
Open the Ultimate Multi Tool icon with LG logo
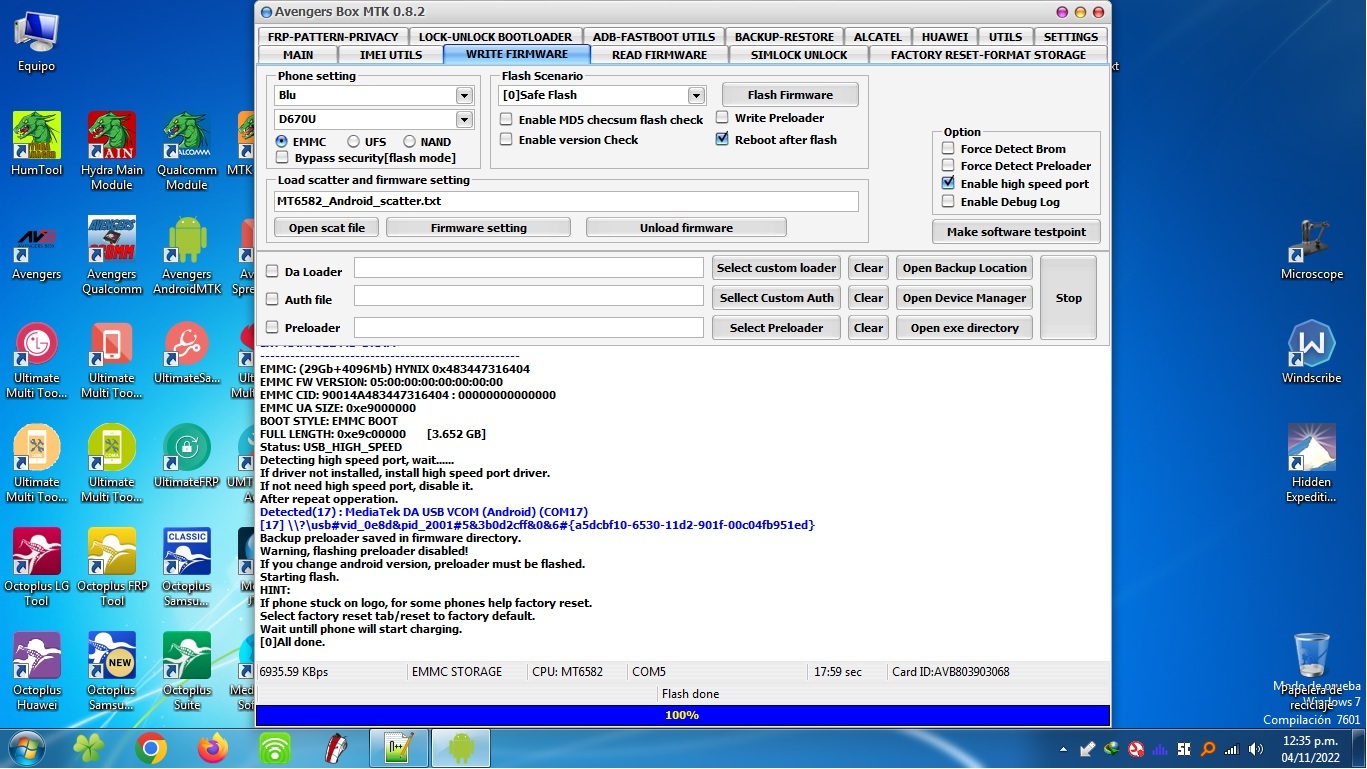coord(37,360)
